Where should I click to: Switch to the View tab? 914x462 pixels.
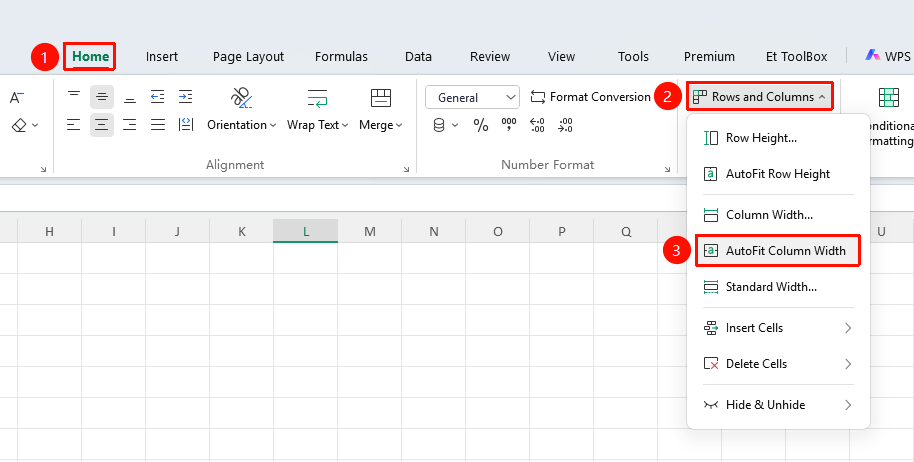click(561, 57)
